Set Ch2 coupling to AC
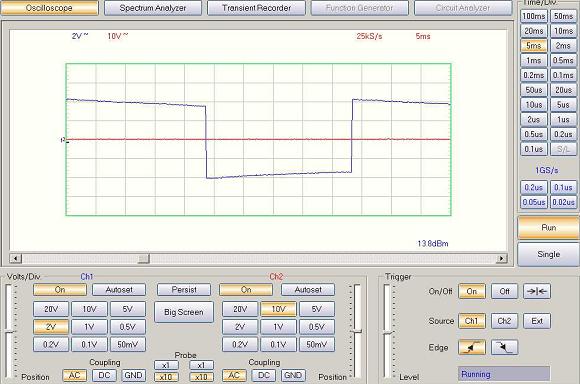 (234, 375)
